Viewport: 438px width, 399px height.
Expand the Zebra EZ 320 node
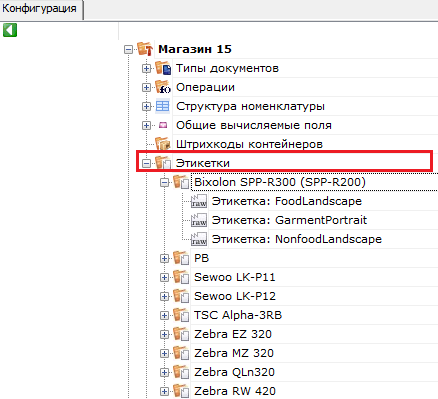164,334
